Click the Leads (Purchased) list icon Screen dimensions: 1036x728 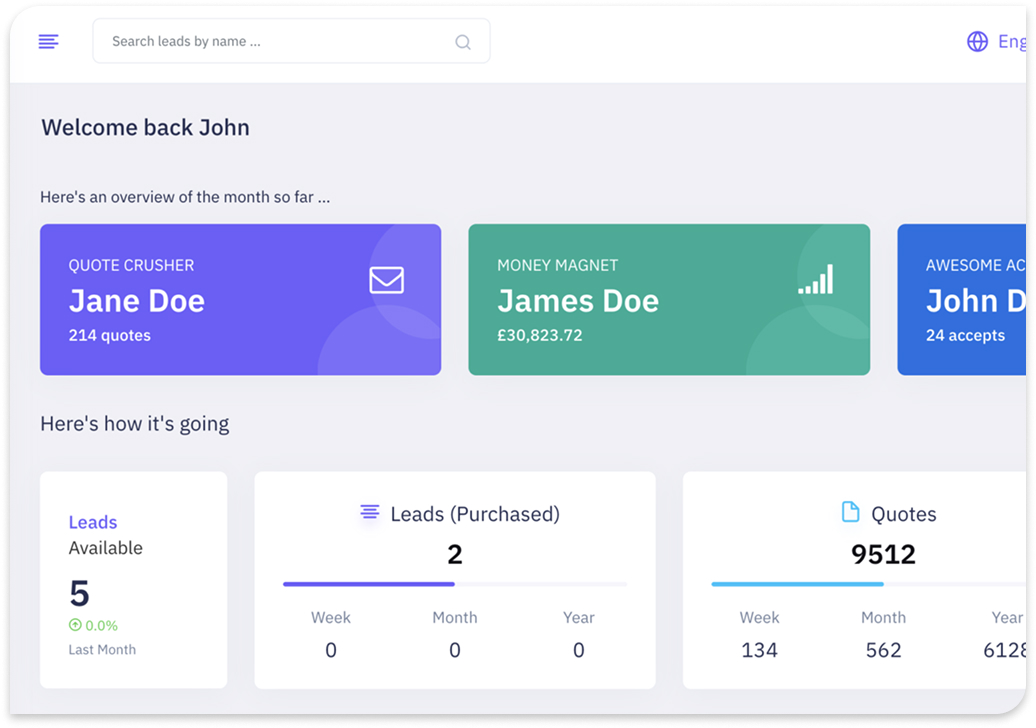[x=370, y=513]
